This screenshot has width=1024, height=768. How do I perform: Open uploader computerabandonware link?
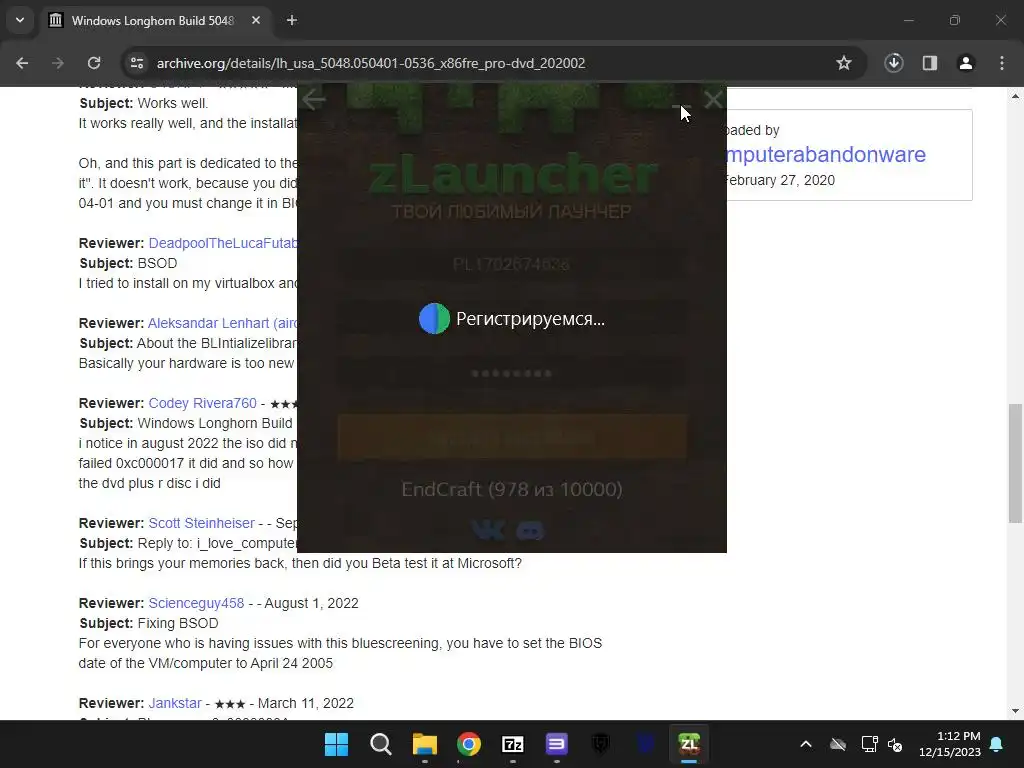(826, 155)
